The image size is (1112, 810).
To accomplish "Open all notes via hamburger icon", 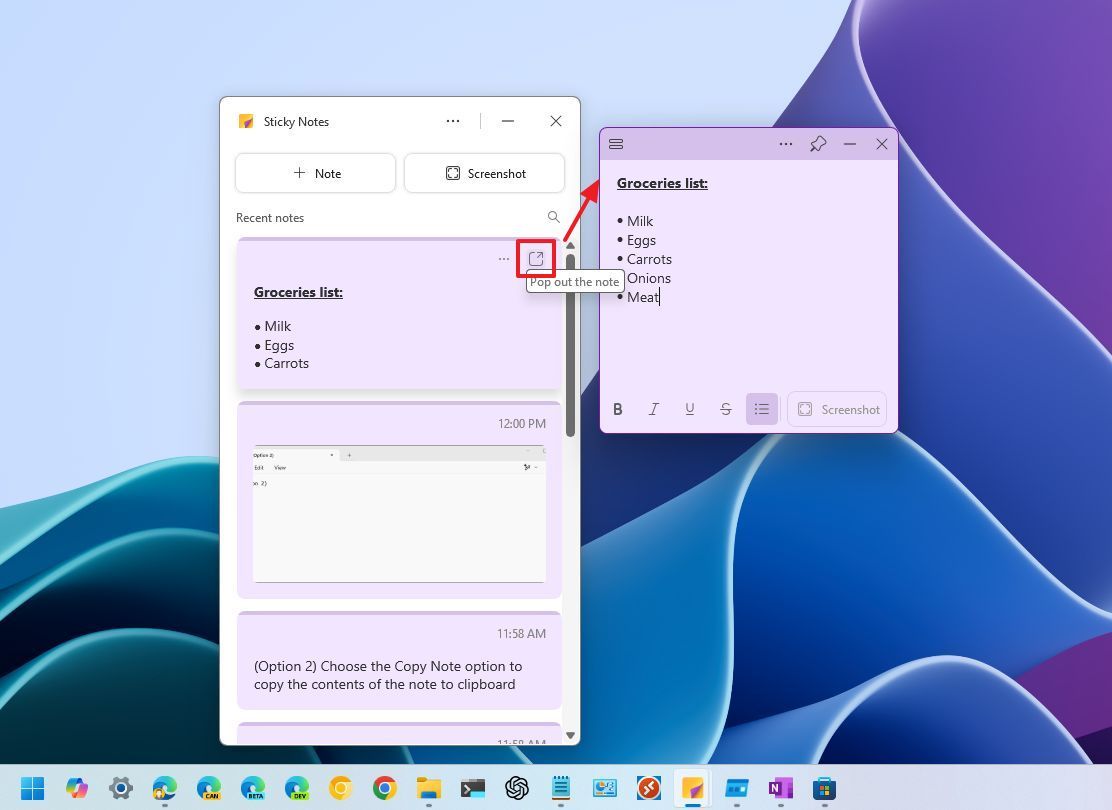I will tap(616, 143).
